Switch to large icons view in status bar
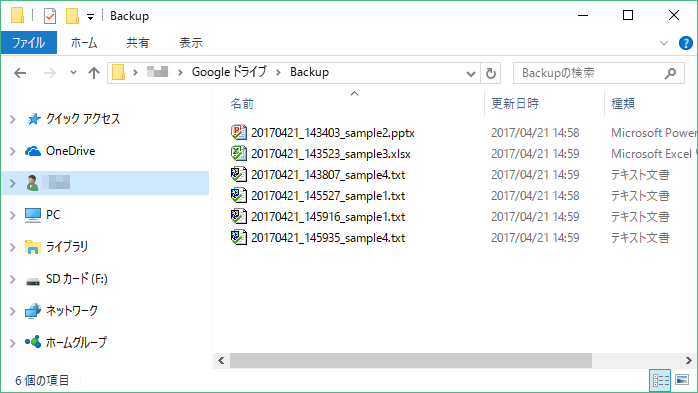The image size is (698, 393). [x=682, y=380]
